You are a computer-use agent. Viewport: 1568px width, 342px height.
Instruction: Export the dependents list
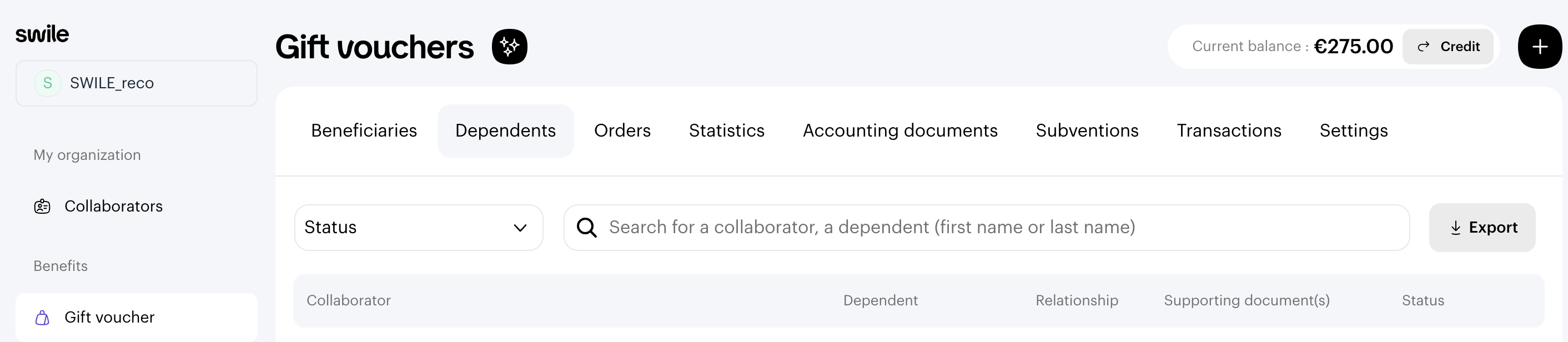click(x=1482, y=228)
